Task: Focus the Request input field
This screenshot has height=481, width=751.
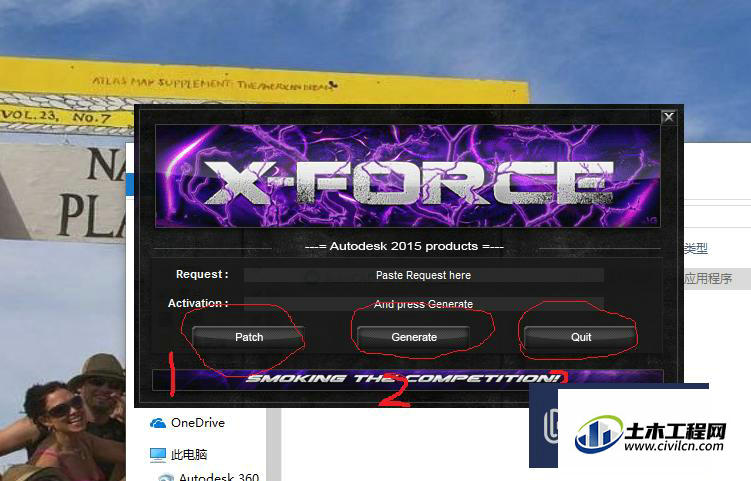Action: (x=423, y=275)
